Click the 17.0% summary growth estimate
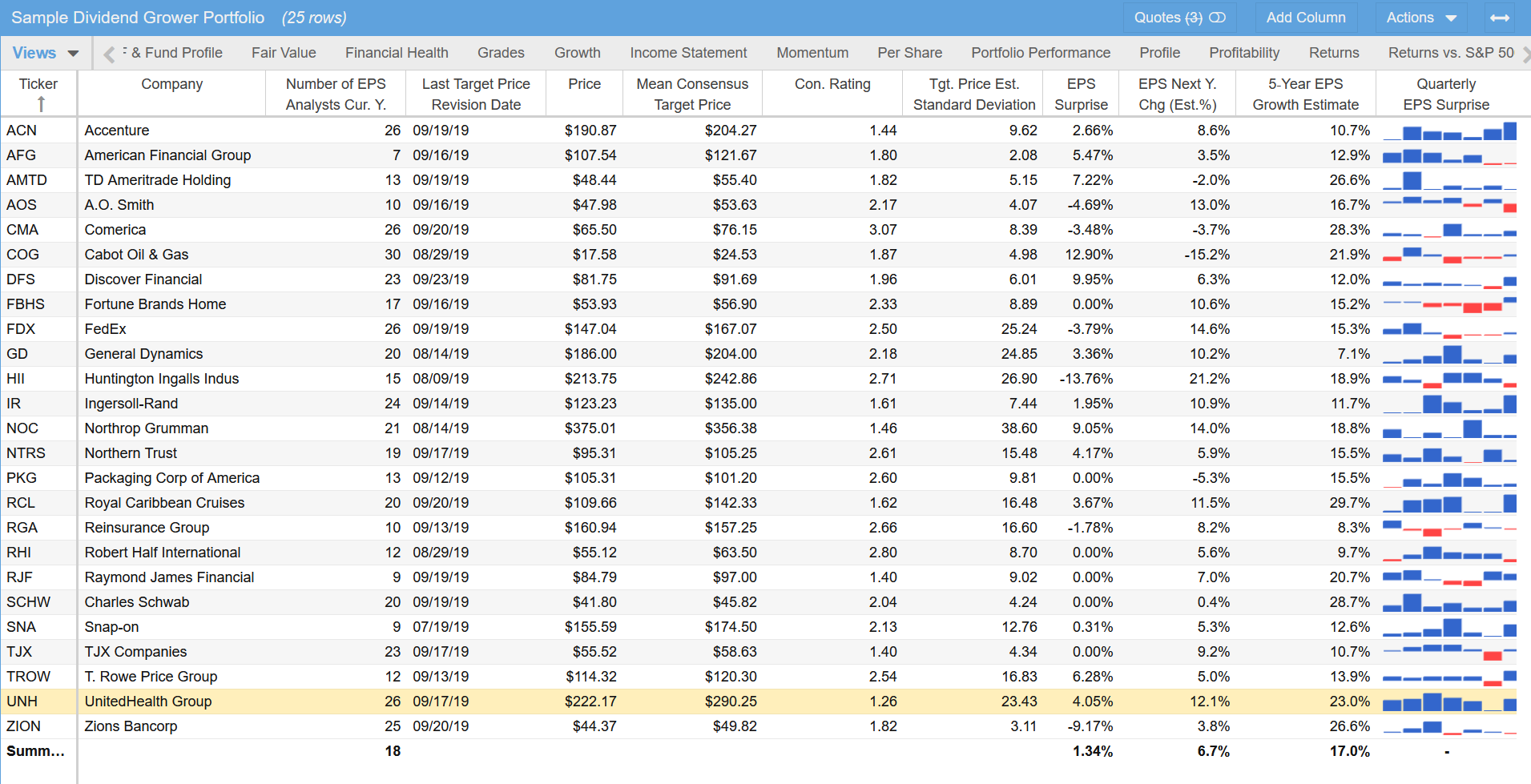The width and height of the screenshot is (1531, 784). tap(1350, 751)
